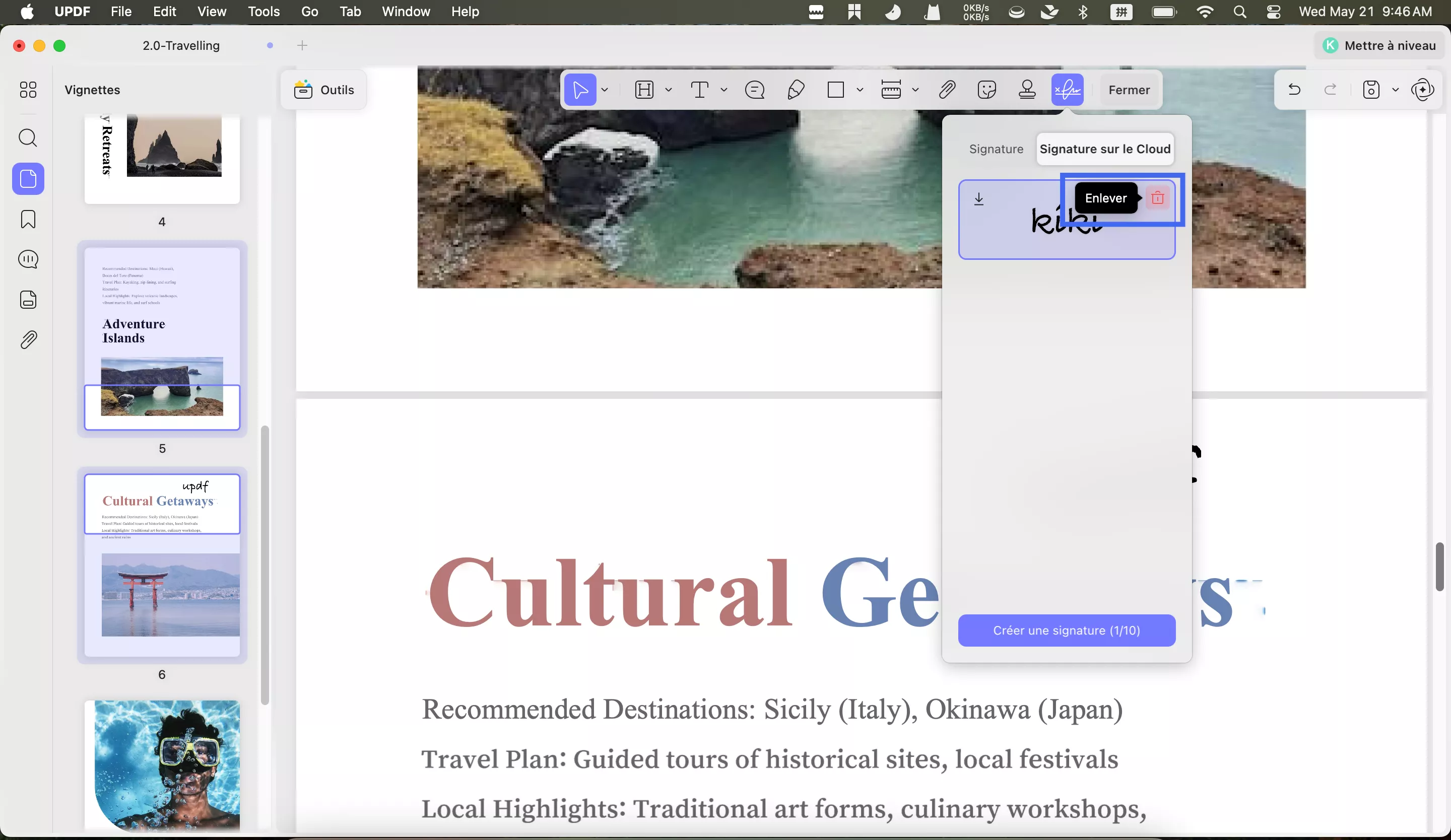The image size is (1451, 840).
Task: Select the 2.0-Travelling document tab
Action: (181, 45)
